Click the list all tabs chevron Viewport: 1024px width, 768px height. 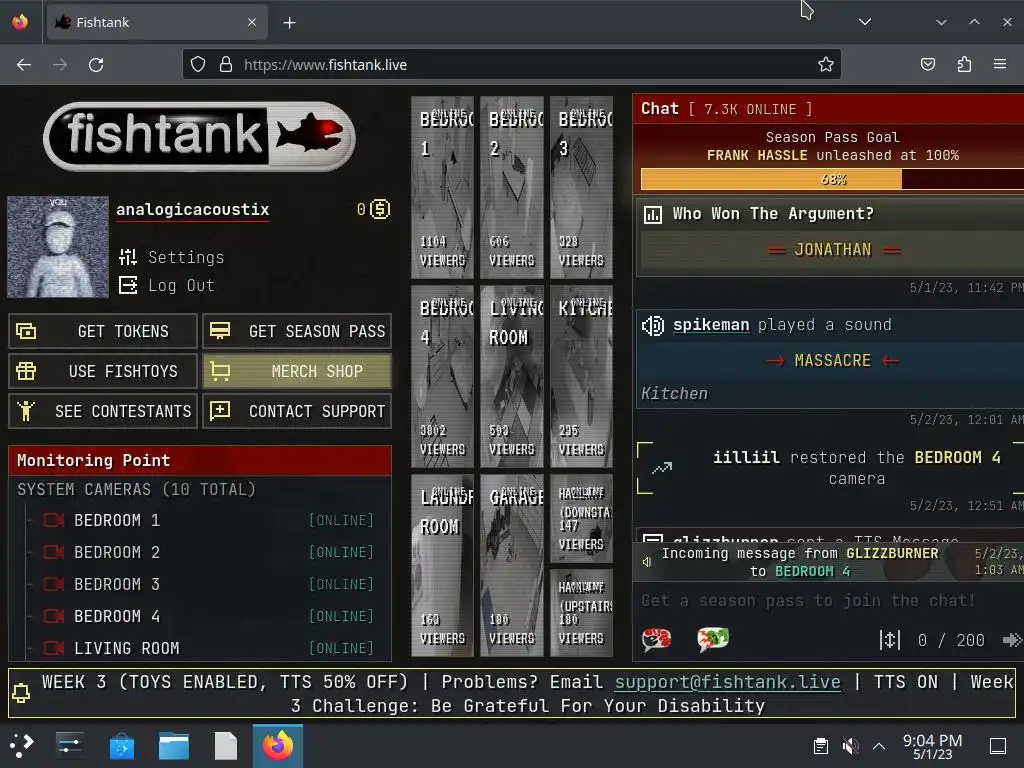(x=865, y=22)
